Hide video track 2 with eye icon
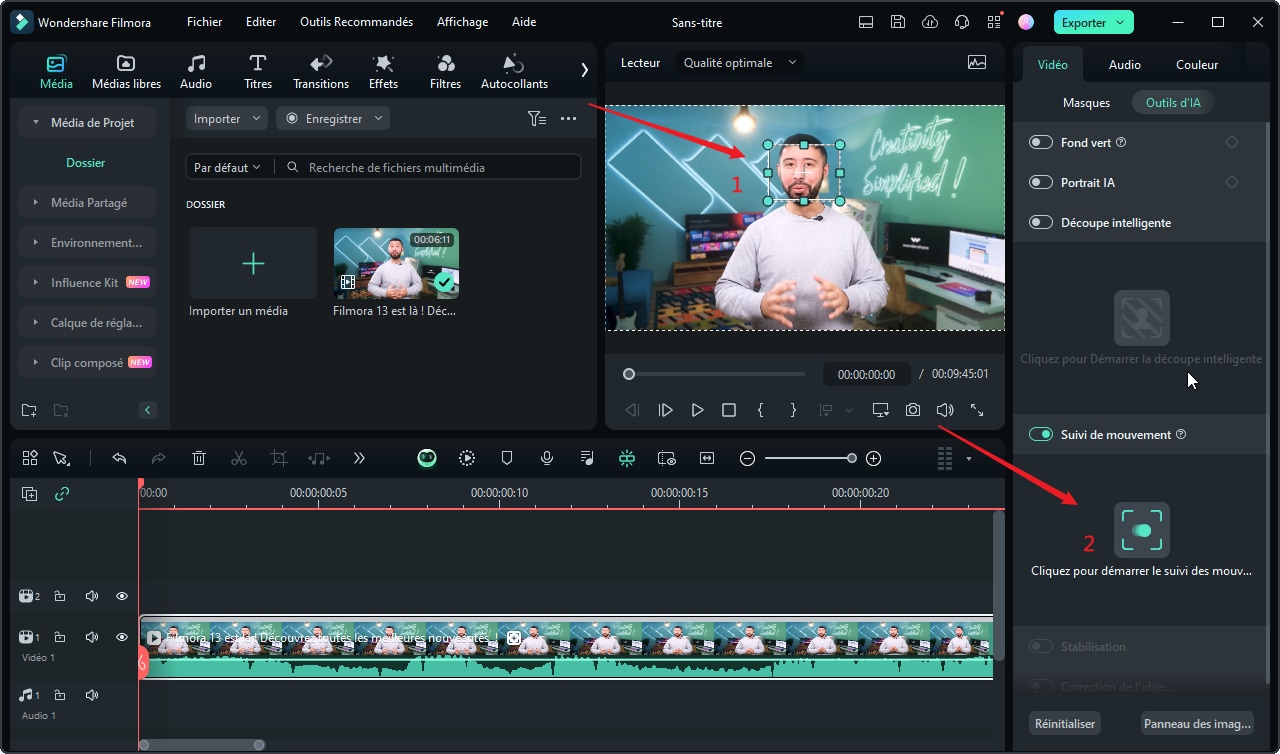The height and width of the screenshot is (754, 1280). [122, 596]
